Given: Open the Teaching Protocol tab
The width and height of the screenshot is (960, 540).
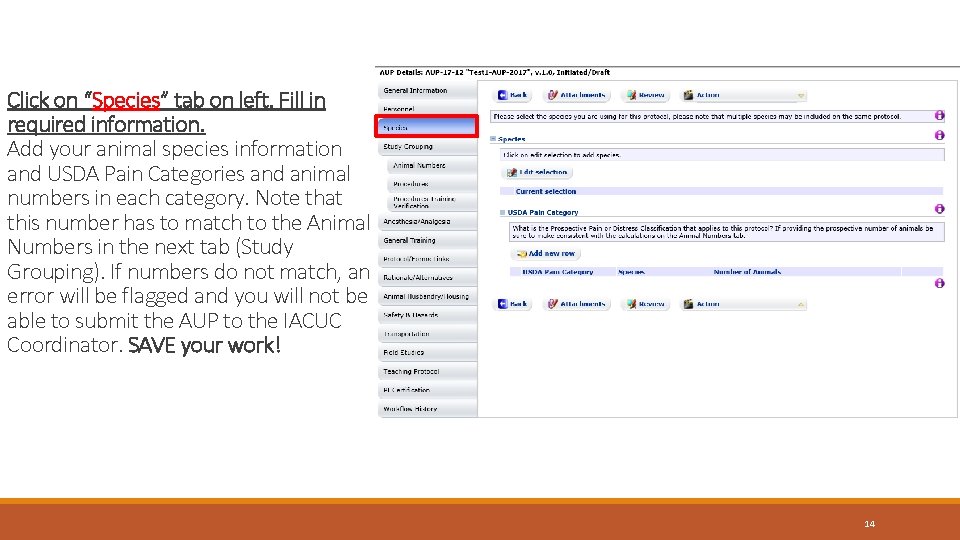Looking at the screenshot, I should 427,372.
